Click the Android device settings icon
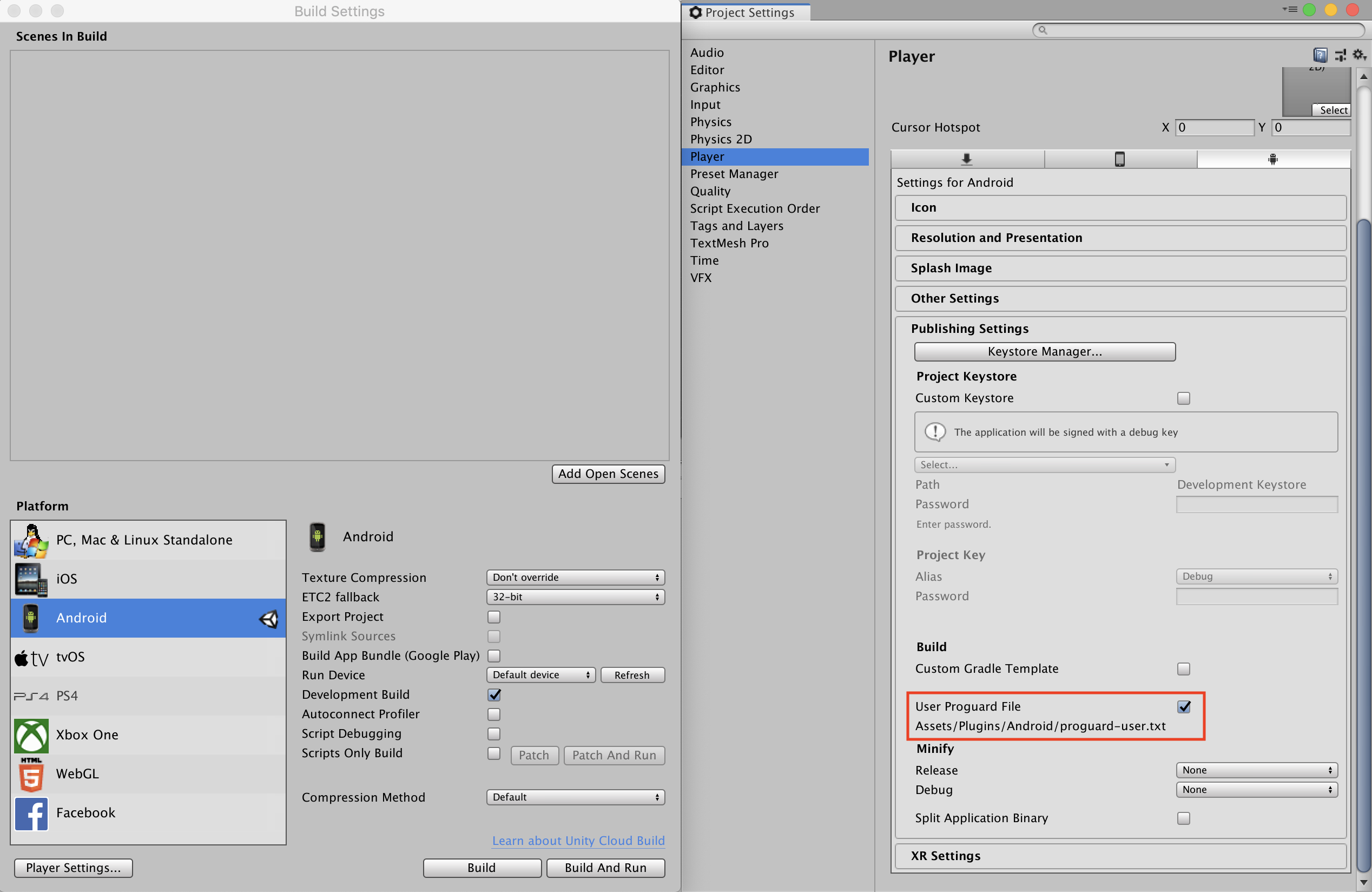 click(x=1272, y=159)
